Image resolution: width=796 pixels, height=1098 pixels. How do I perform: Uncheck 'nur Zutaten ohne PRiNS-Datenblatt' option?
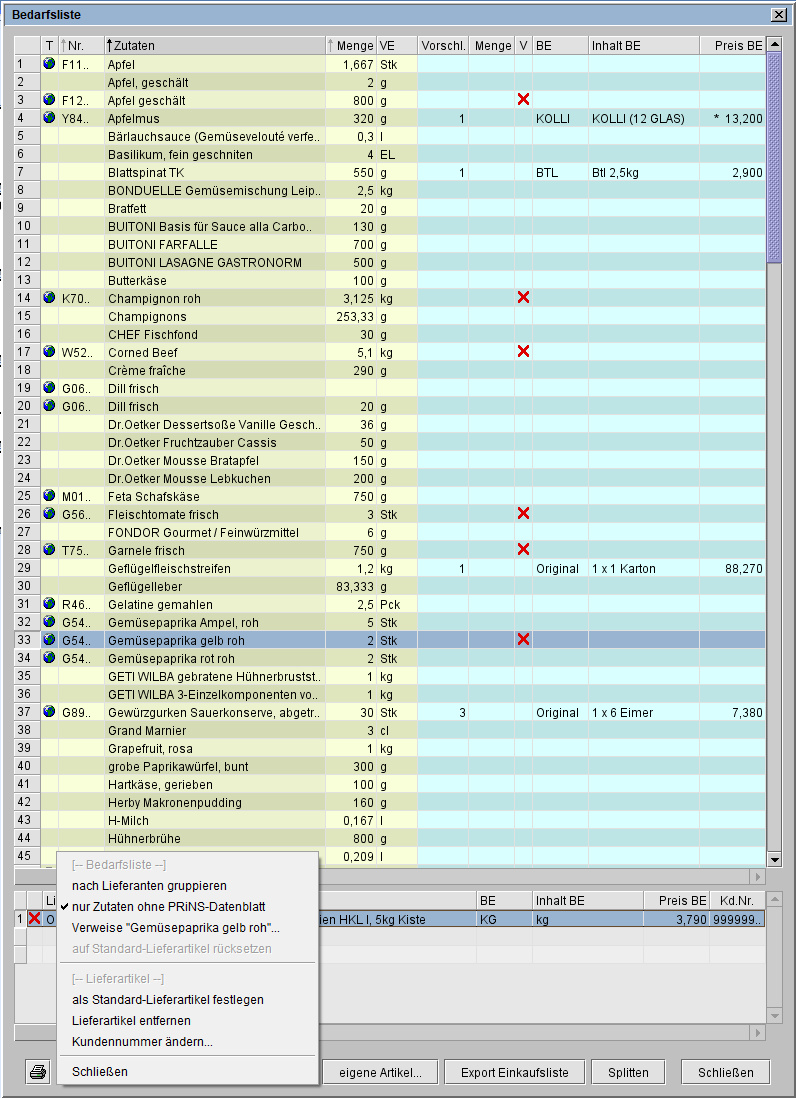coord(168,906)
